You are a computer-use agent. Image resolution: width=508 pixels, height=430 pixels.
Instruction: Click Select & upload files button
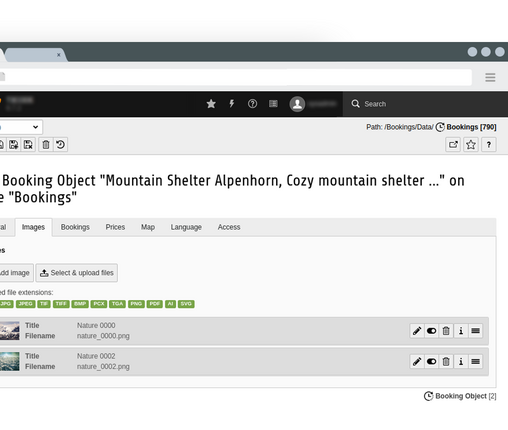pos(77,273)
